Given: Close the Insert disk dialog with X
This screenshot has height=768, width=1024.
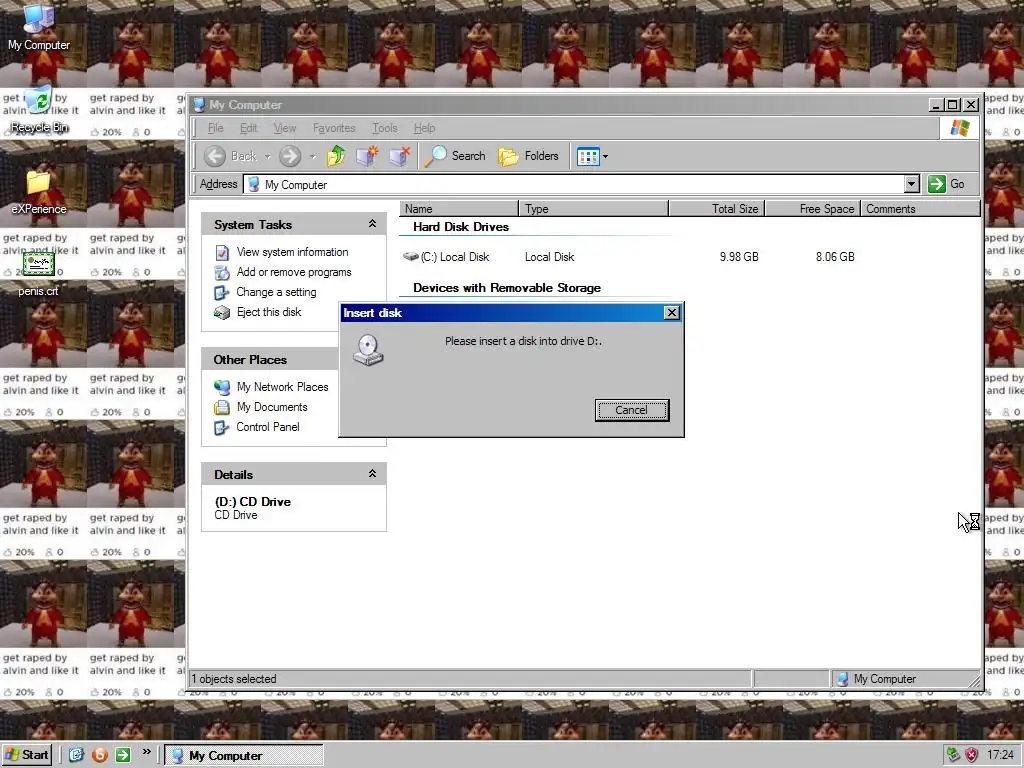Looking at the screenshot, I should (671, 313).
